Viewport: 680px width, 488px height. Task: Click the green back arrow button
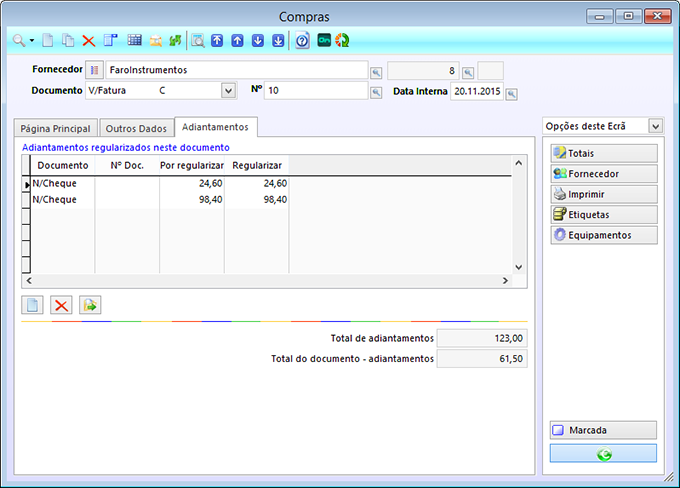(x=603, y=453)
